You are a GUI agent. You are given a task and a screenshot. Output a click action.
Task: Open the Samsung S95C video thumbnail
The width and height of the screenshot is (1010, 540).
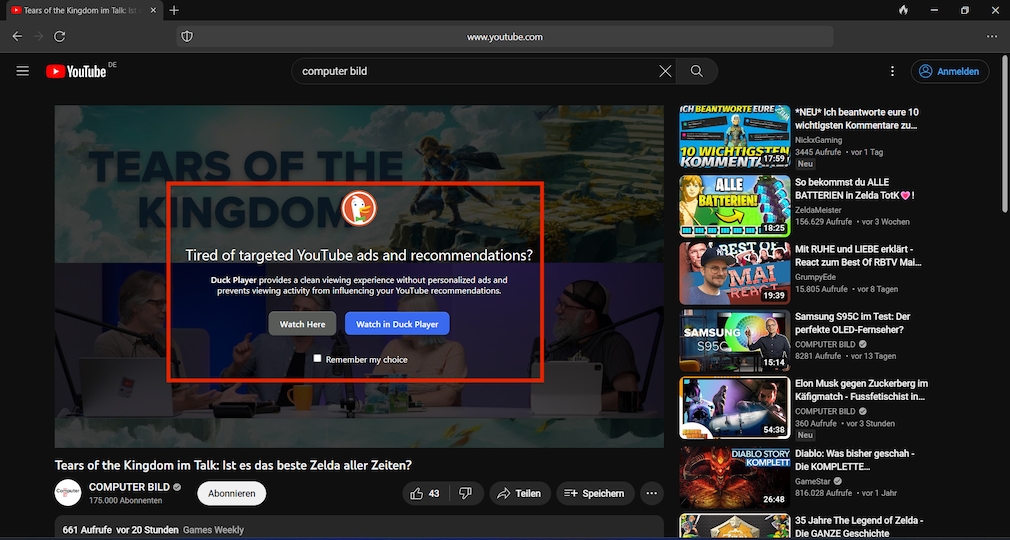[x=734, y=341]
